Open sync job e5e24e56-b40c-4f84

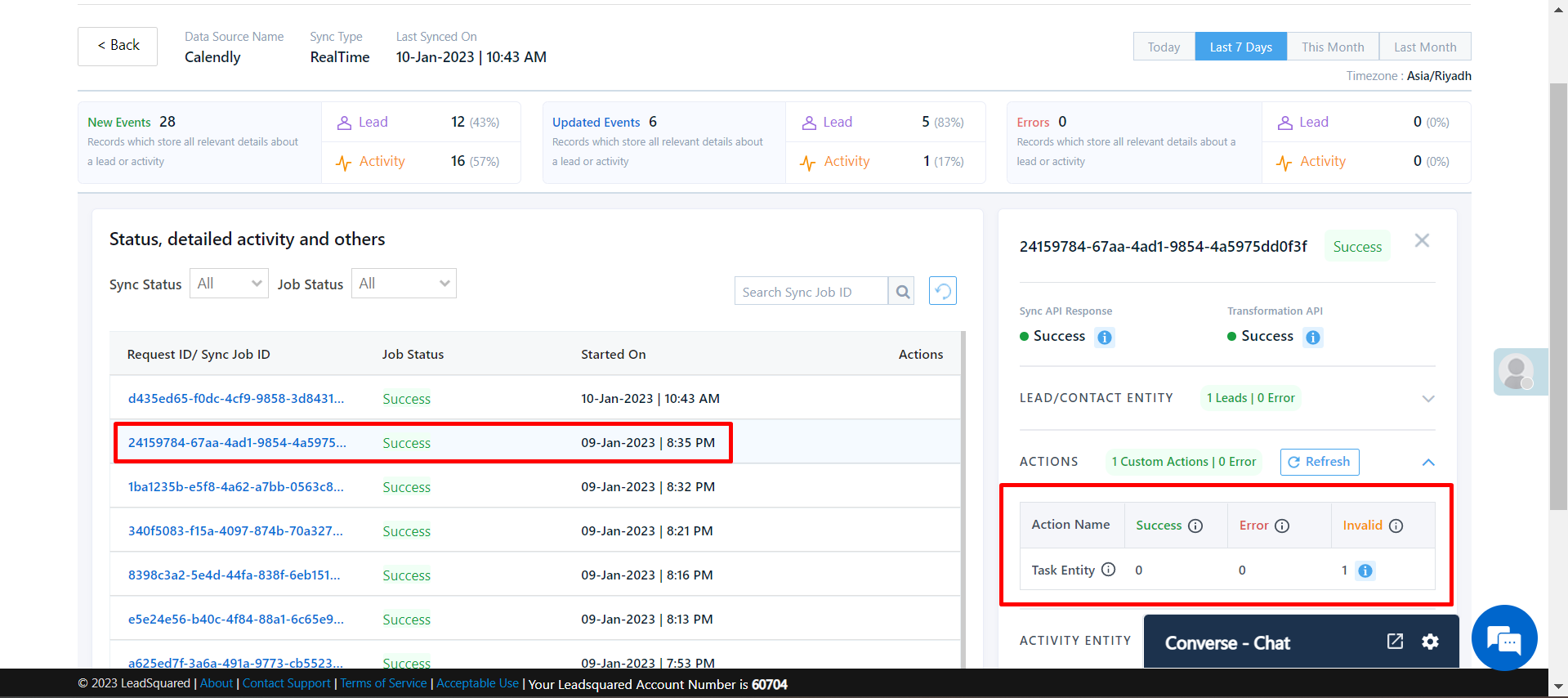[x=236, y=620]
